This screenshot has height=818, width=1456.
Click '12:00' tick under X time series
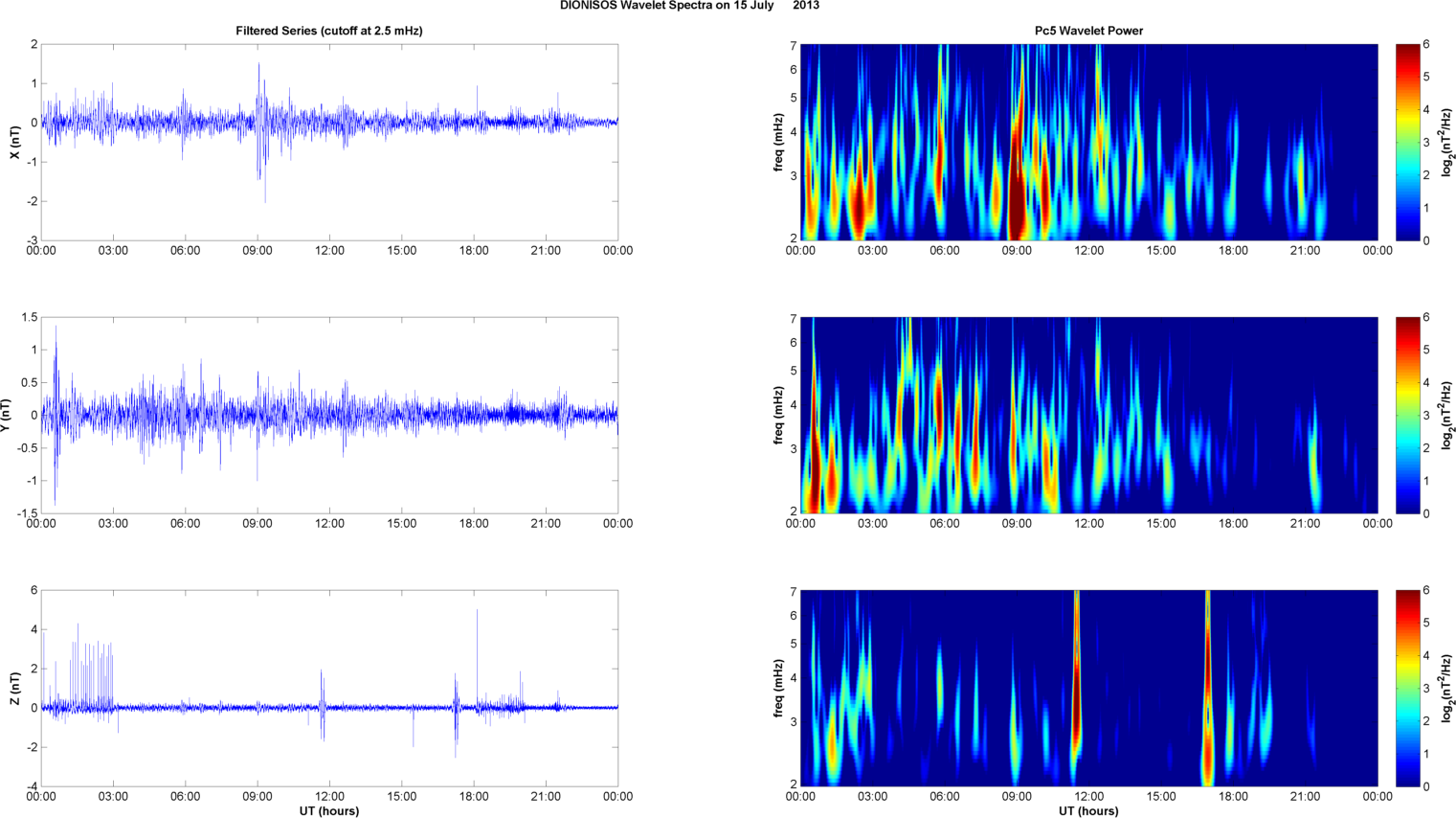pyautogui.click(x=329, y=251)
